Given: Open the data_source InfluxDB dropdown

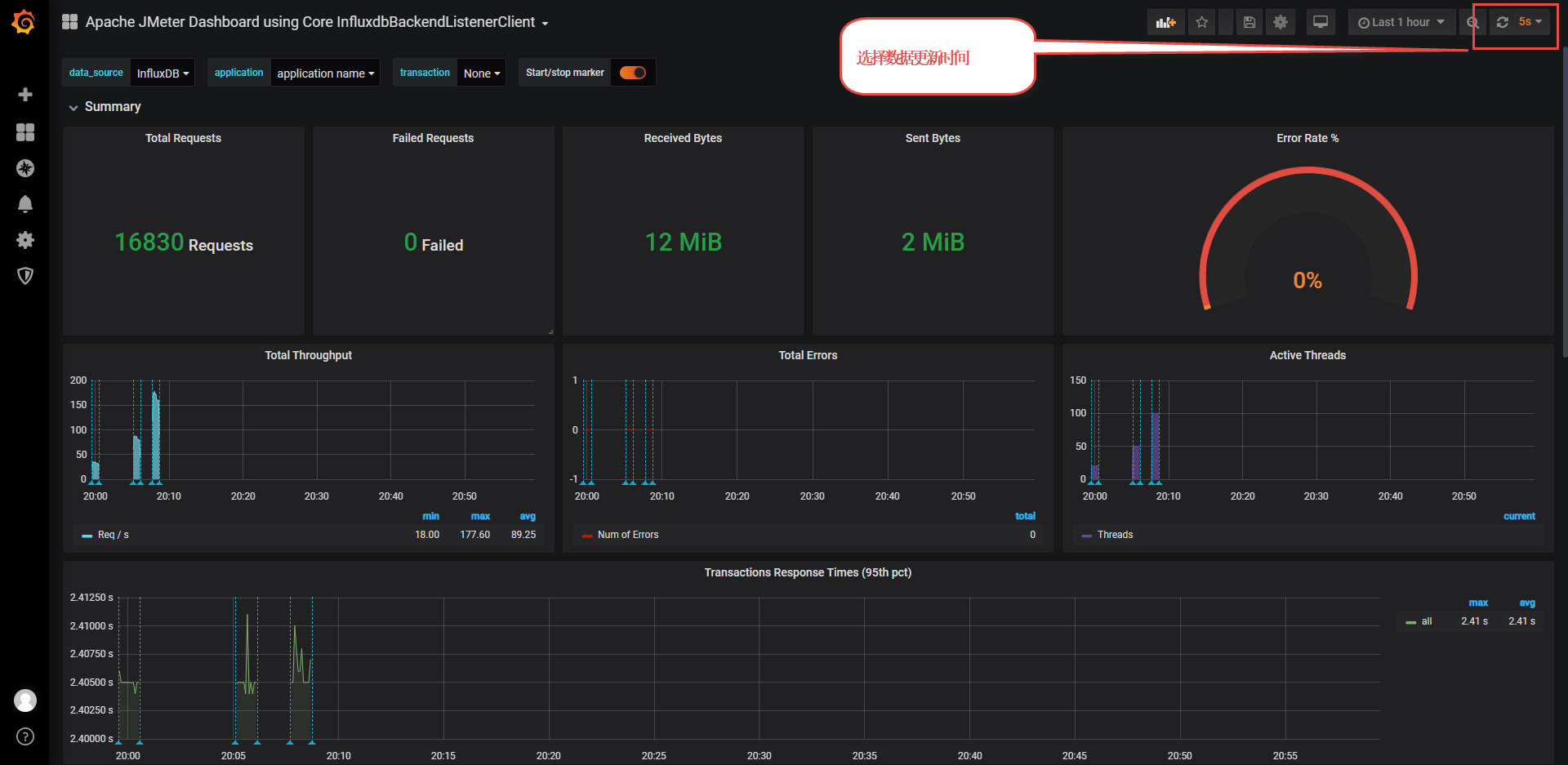Looking at the screenshot, I should pyautogui.click(x=163, y=73).
